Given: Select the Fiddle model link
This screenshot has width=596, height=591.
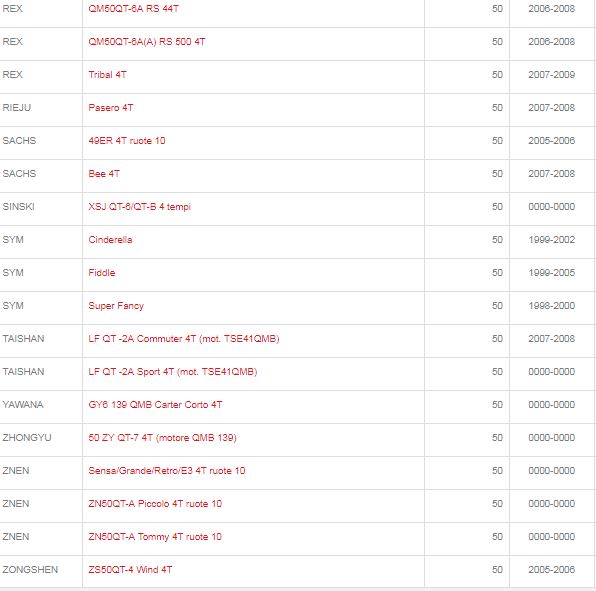Looking at the screenshot, I should pos(101,273).
